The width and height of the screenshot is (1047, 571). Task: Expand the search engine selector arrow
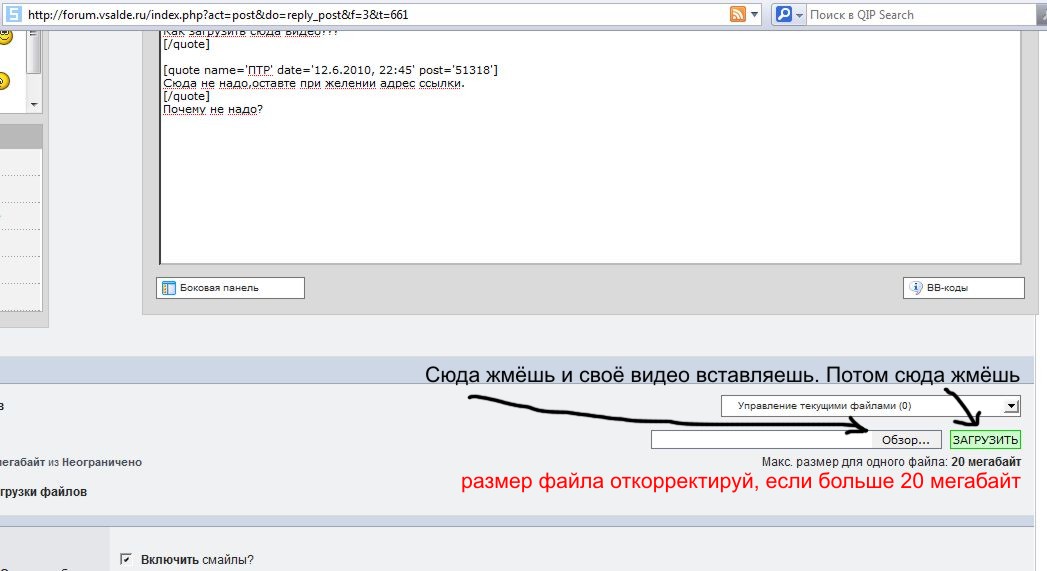(x=799, y=15)
